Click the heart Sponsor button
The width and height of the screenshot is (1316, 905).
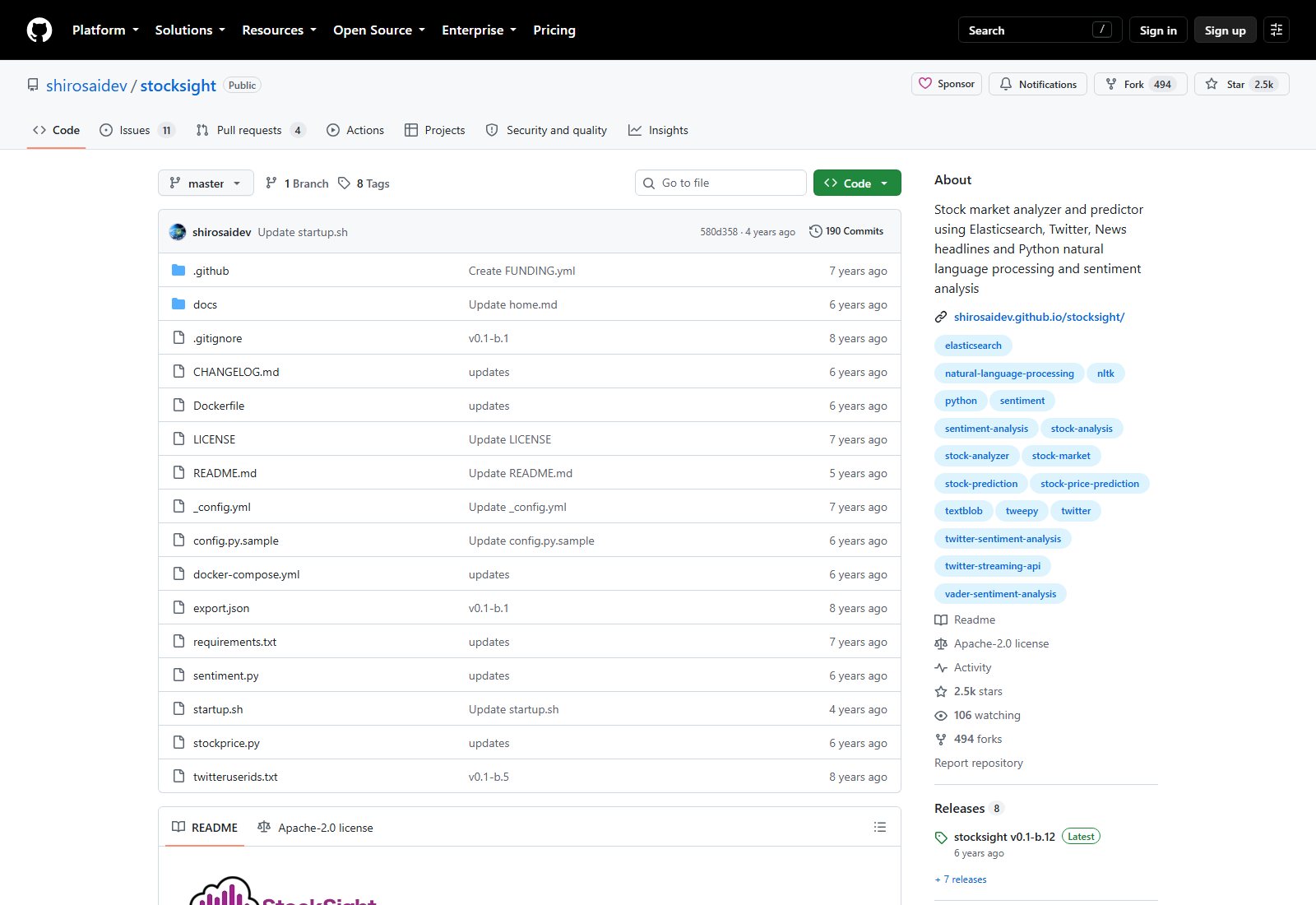(x=947, y=84)
